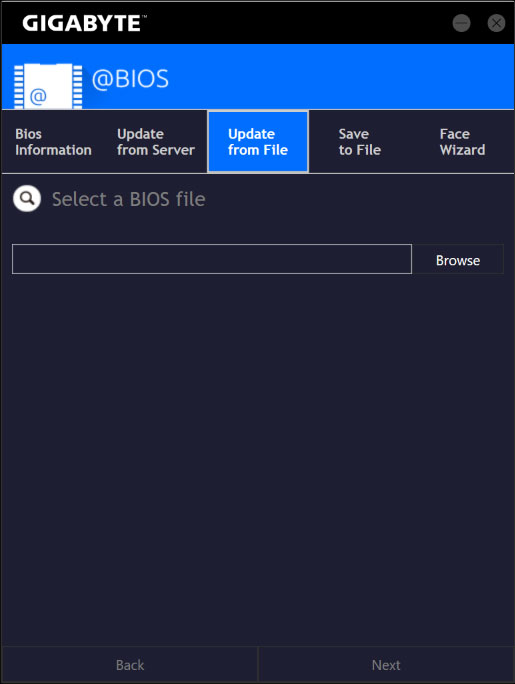Open the Face Wizard tab
Screen dimensions: 515x684
(x=462, y=142)
